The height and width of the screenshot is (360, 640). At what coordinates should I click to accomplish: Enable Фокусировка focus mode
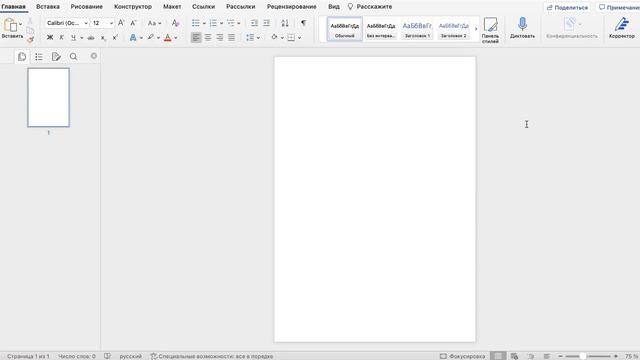coord(462,356)
